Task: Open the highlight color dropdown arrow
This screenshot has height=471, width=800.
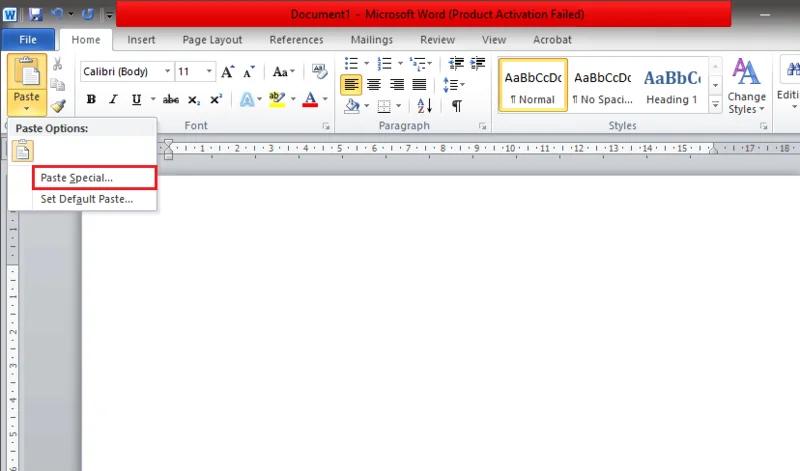Action: pyautogui.click(x=293, y=100)
